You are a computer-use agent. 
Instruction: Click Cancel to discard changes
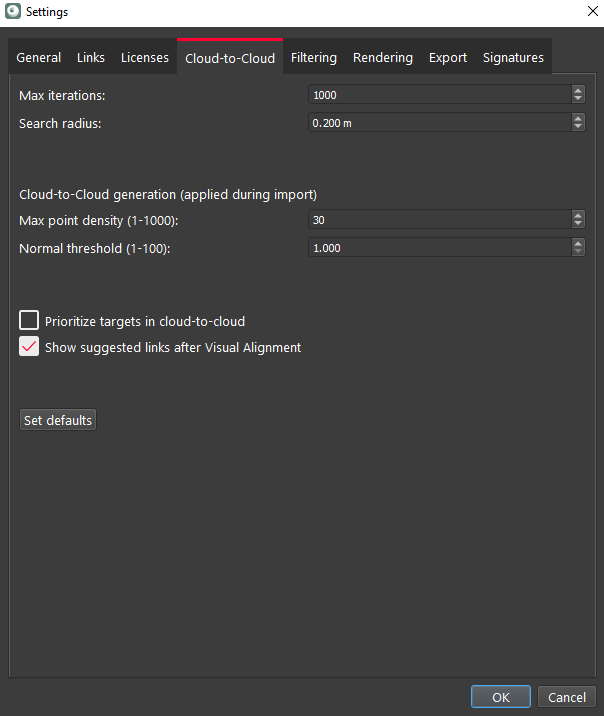567,697
